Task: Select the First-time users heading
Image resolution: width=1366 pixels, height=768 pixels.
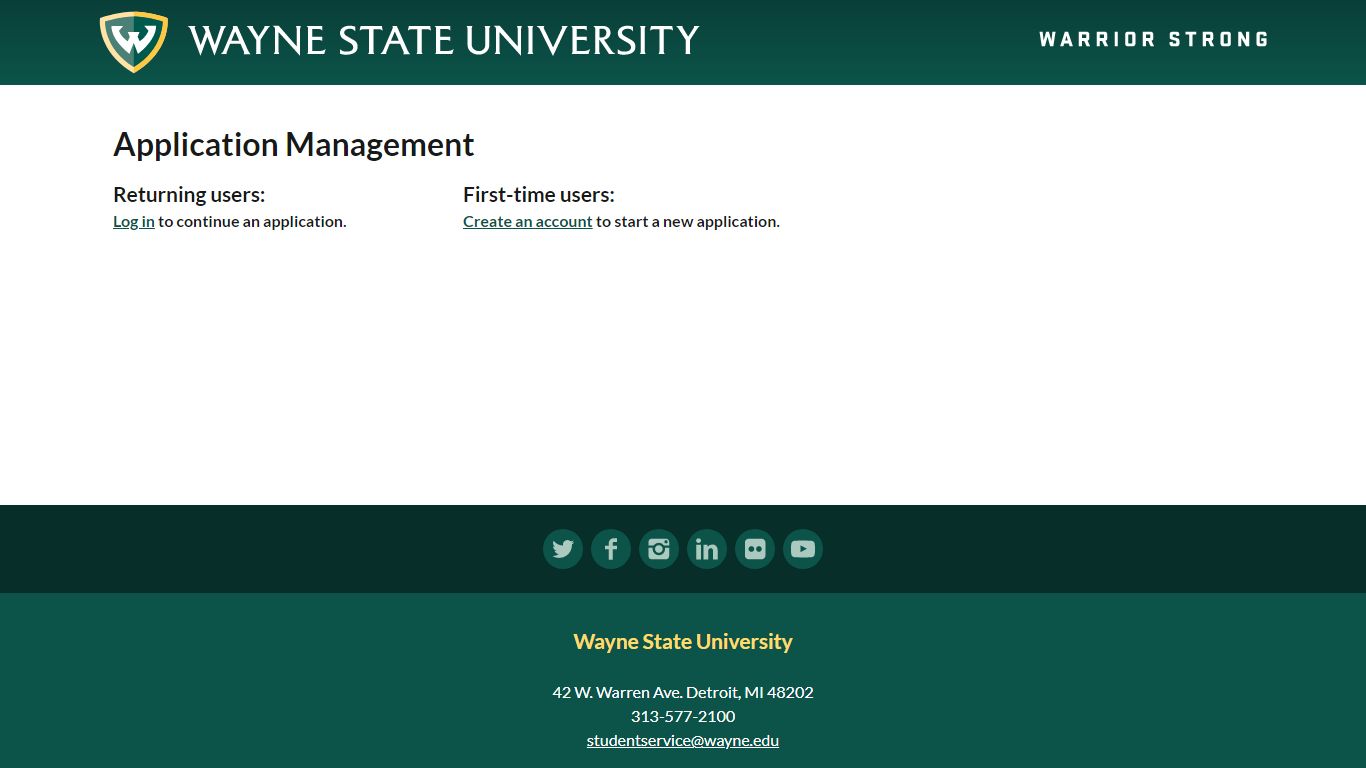Action: [539, 194]
